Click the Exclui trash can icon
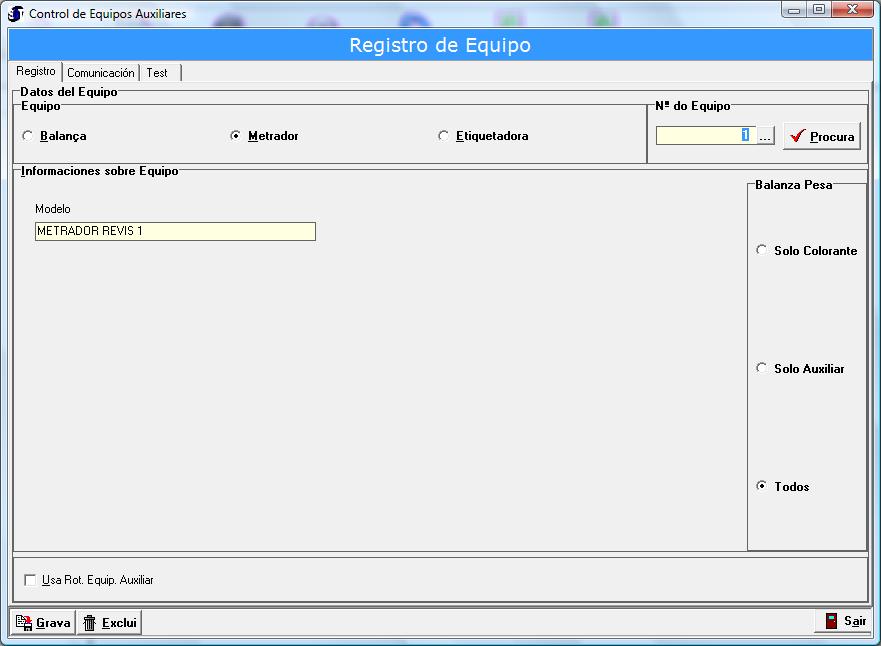 (90, 623)
